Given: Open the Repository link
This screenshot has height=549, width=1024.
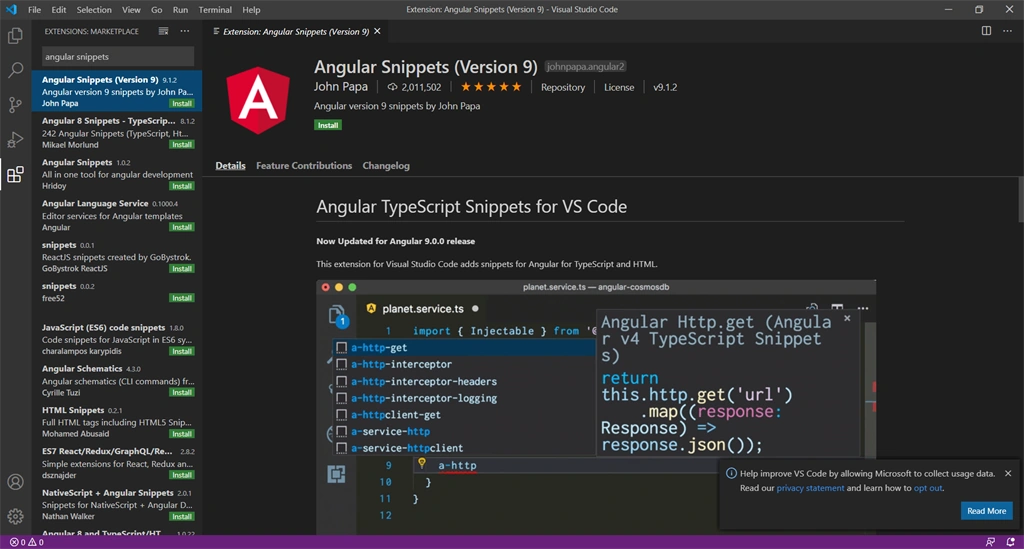Looking at the screenshot, I should (x=563, y=87).
